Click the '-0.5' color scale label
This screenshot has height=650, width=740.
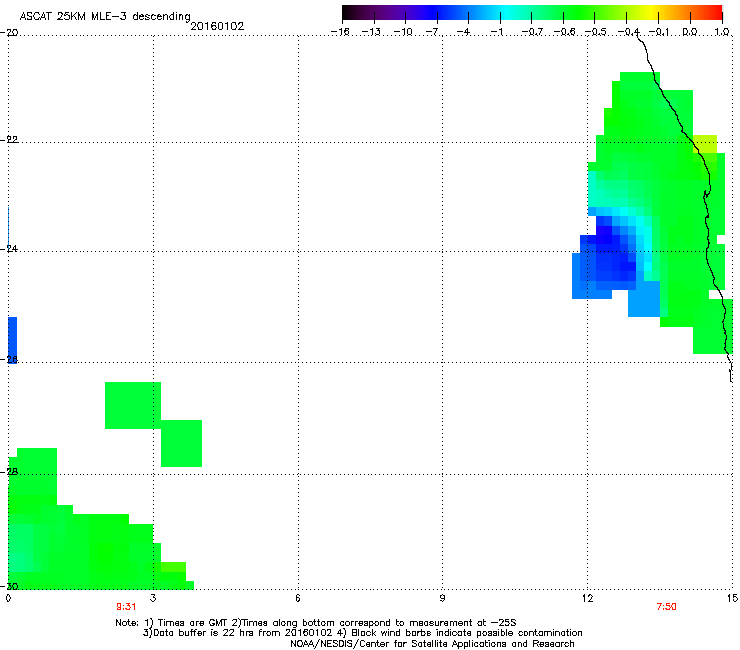(596, 32)
